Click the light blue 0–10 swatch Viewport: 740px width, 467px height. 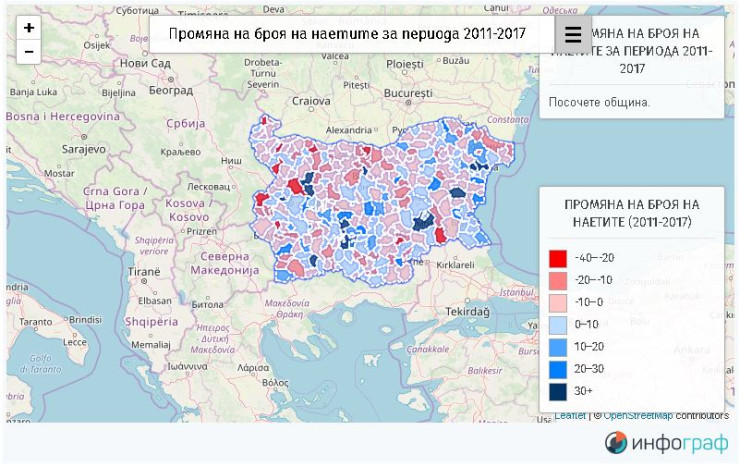click(x=558, y=324)
